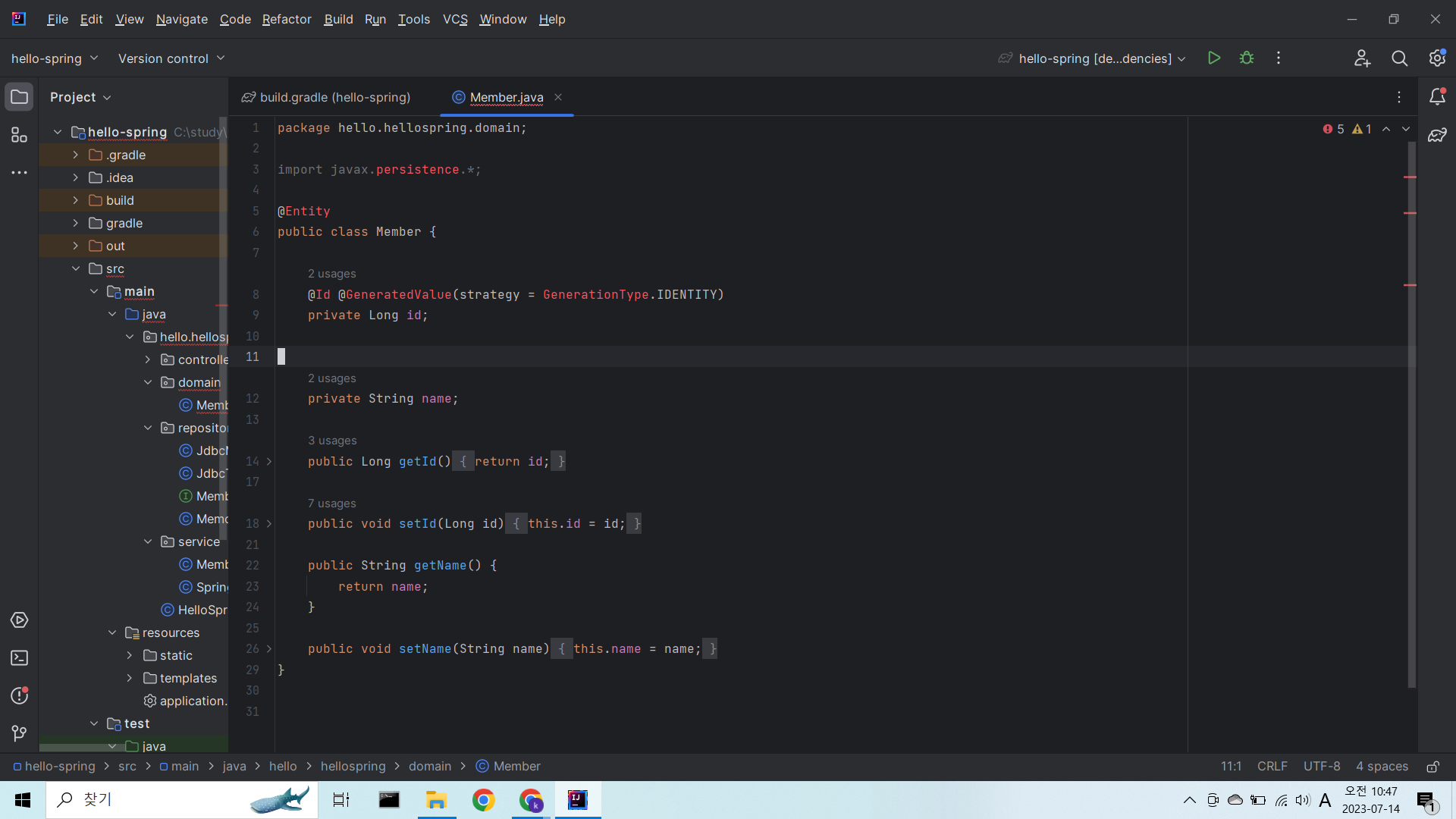Click the 7 usages hint above setId
This screenshot has height=819, width=1456.
(x=331, y=504)
